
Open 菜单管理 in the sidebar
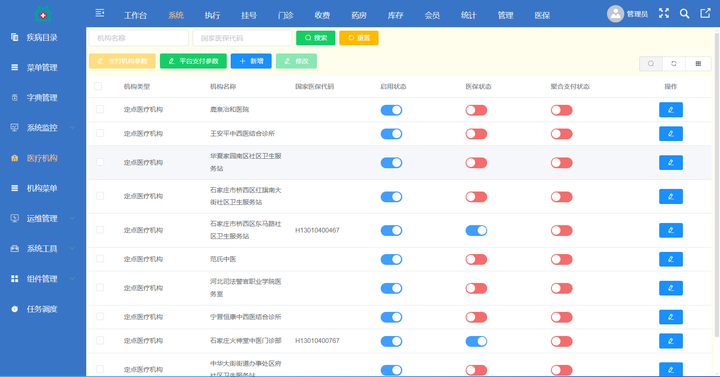pyautogui.click(x=43, y=68)
